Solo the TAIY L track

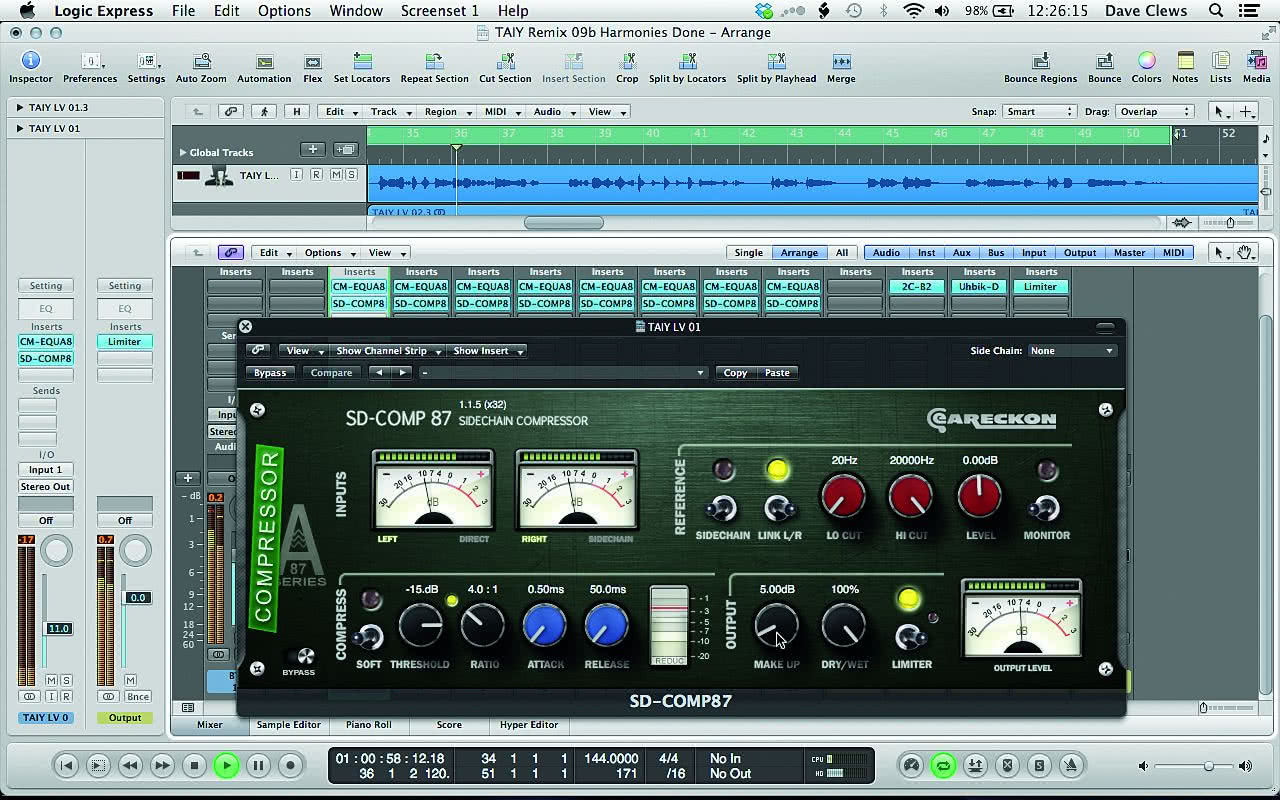pos(351,175)
